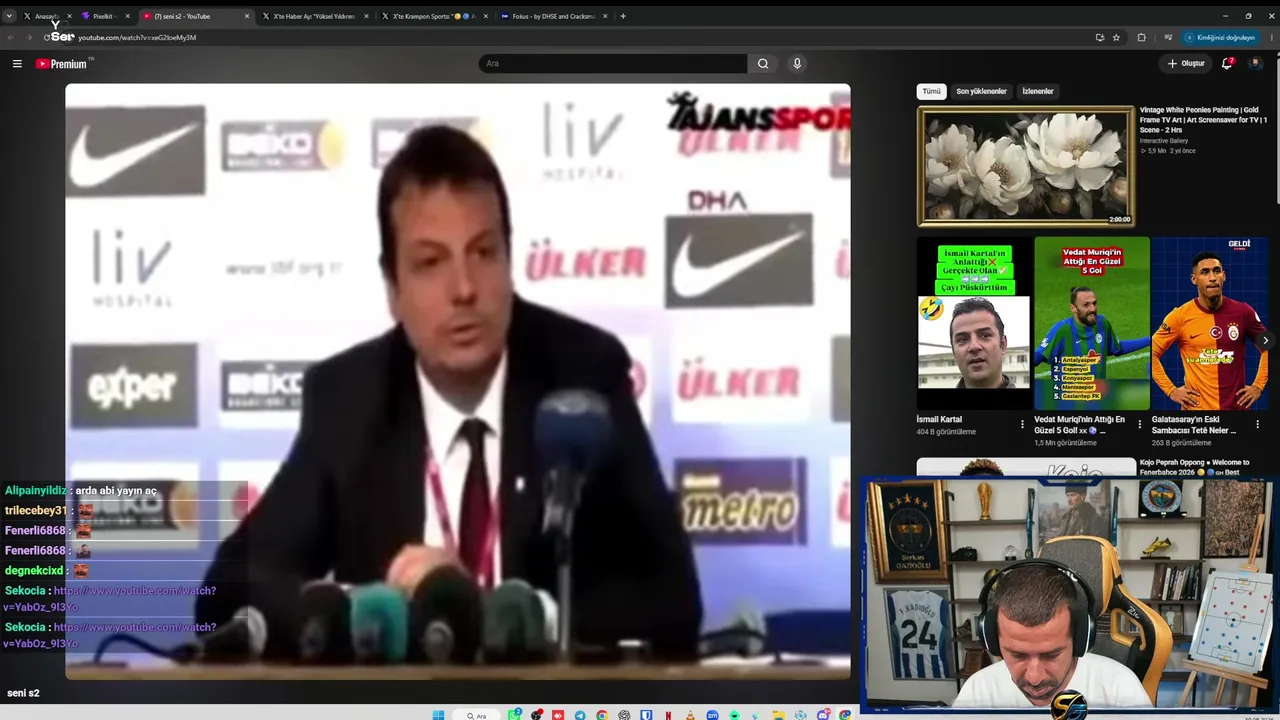Open Windows taskbar search box

coord(477,715)
